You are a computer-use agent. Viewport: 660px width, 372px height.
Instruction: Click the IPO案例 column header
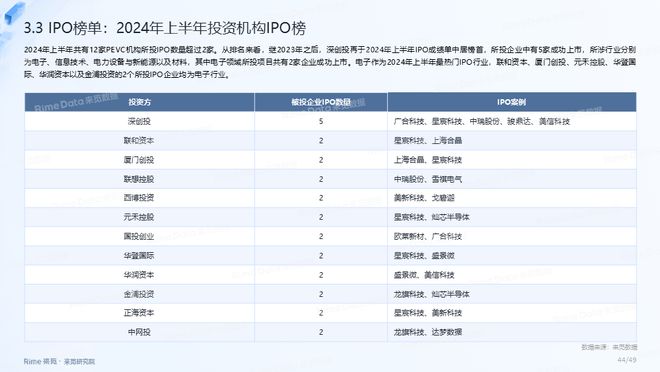click(x=511, y=102)
